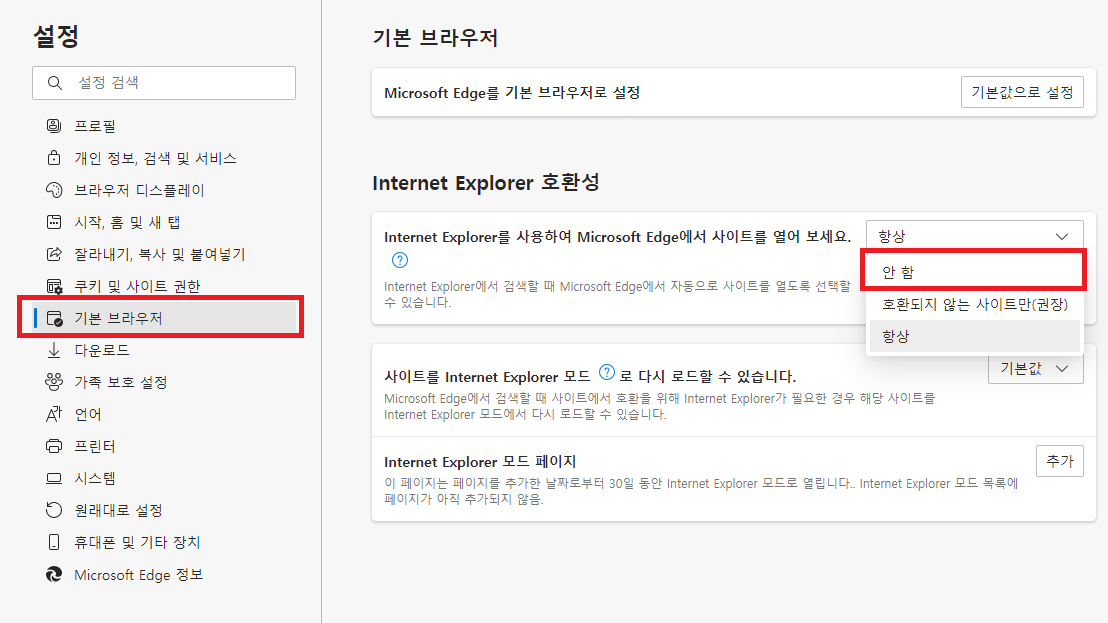This screenshot has height=623, width=1108.
Task: Click the printer icon
Action: click(x=54, y=446)
